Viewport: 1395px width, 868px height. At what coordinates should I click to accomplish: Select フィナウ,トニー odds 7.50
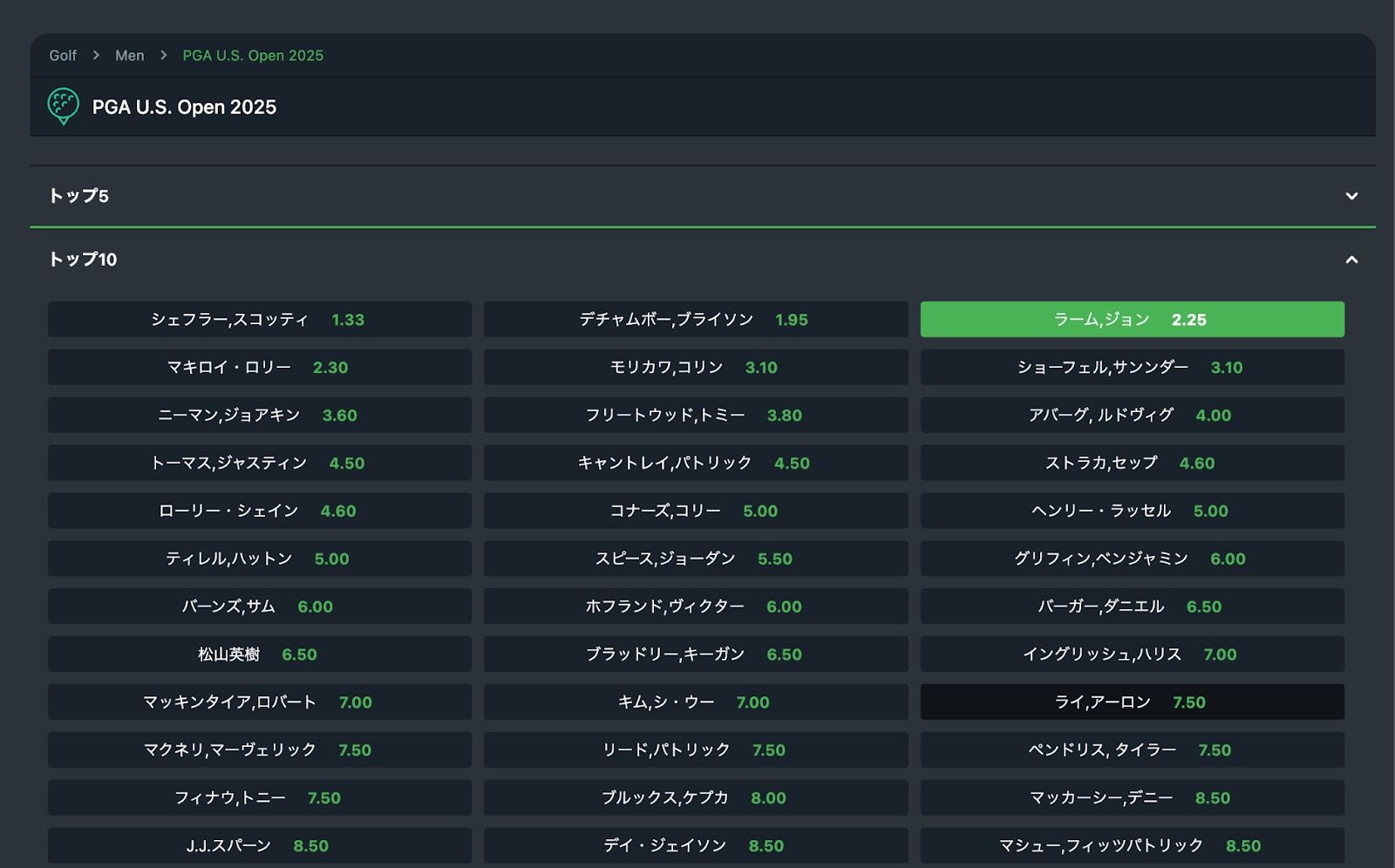pos(260,798)
